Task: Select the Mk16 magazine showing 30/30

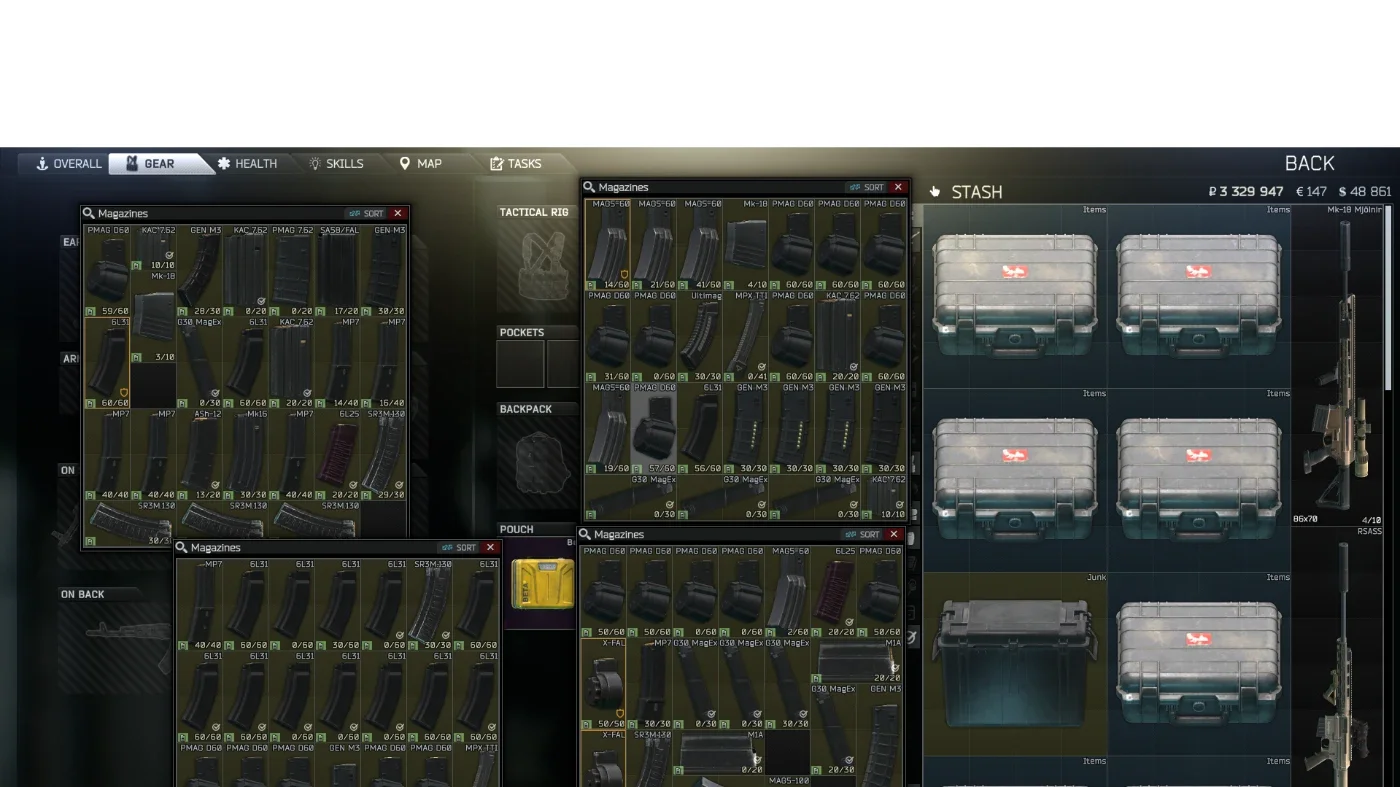Action: click(x=246, y=455)
